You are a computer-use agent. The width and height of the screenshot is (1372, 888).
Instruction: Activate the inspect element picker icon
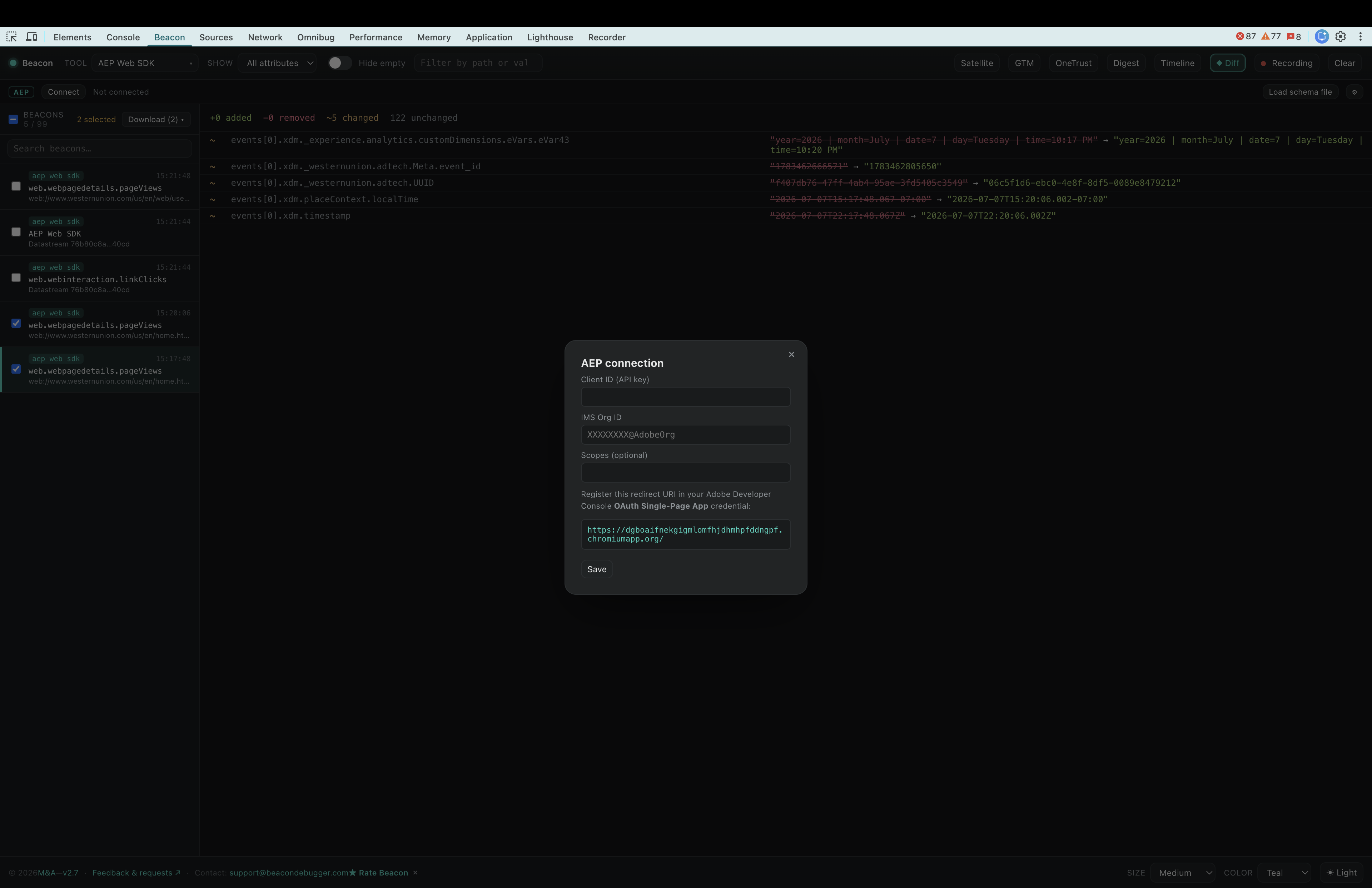pos(11,37)
